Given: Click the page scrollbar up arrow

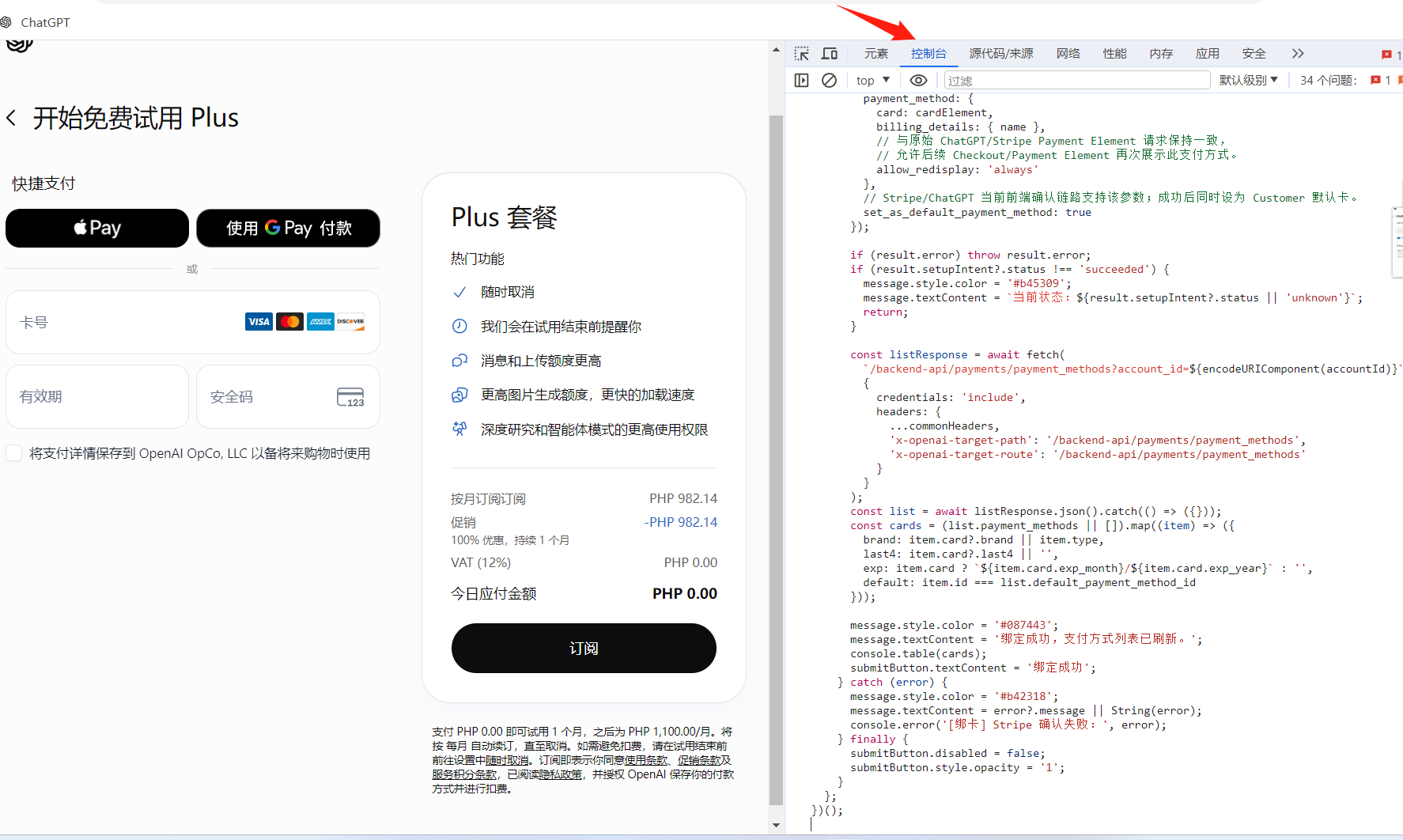Looking at the screenshot, I should [776, 50].
